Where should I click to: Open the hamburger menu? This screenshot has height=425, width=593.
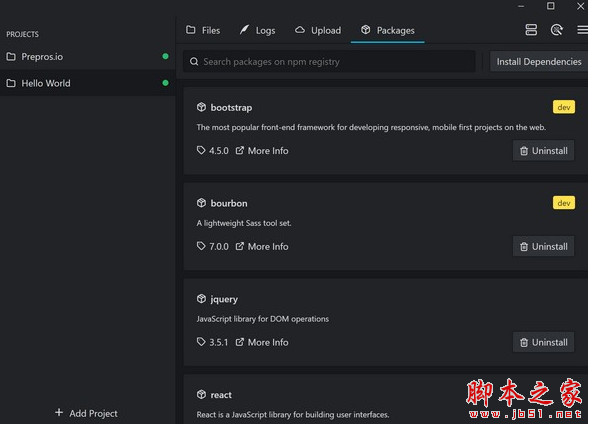click(x=582, y=30)
